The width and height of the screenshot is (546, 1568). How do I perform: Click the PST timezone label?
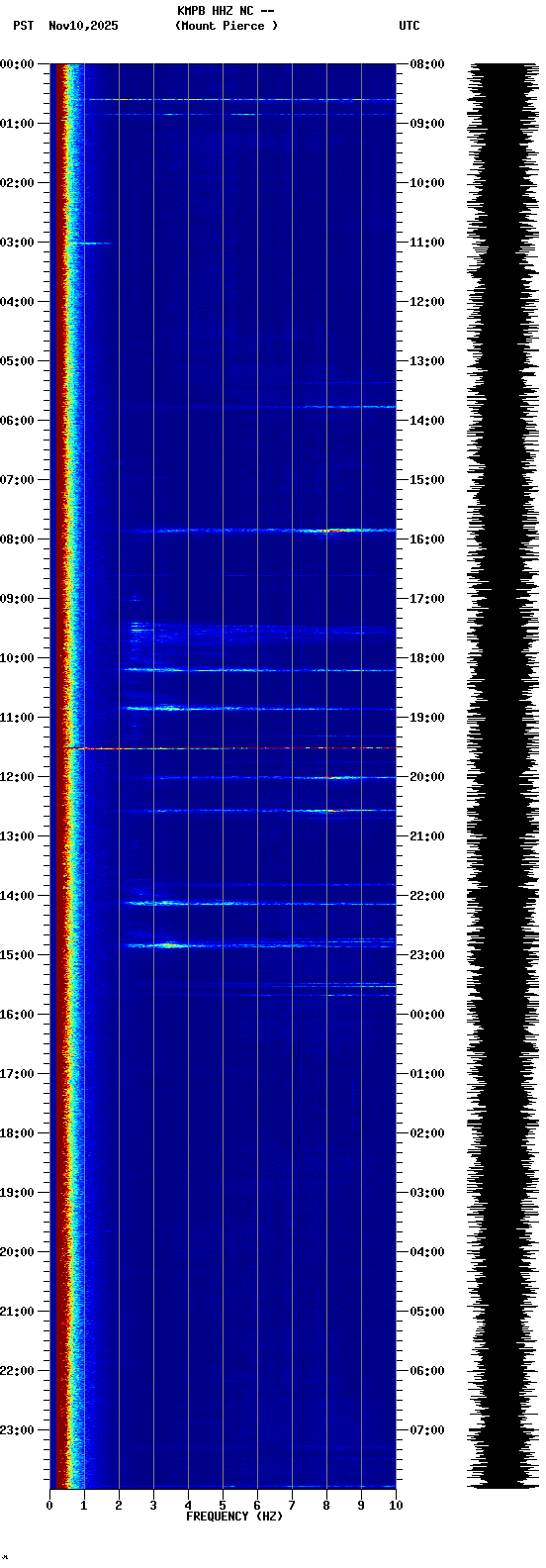(x=24, y=26)
